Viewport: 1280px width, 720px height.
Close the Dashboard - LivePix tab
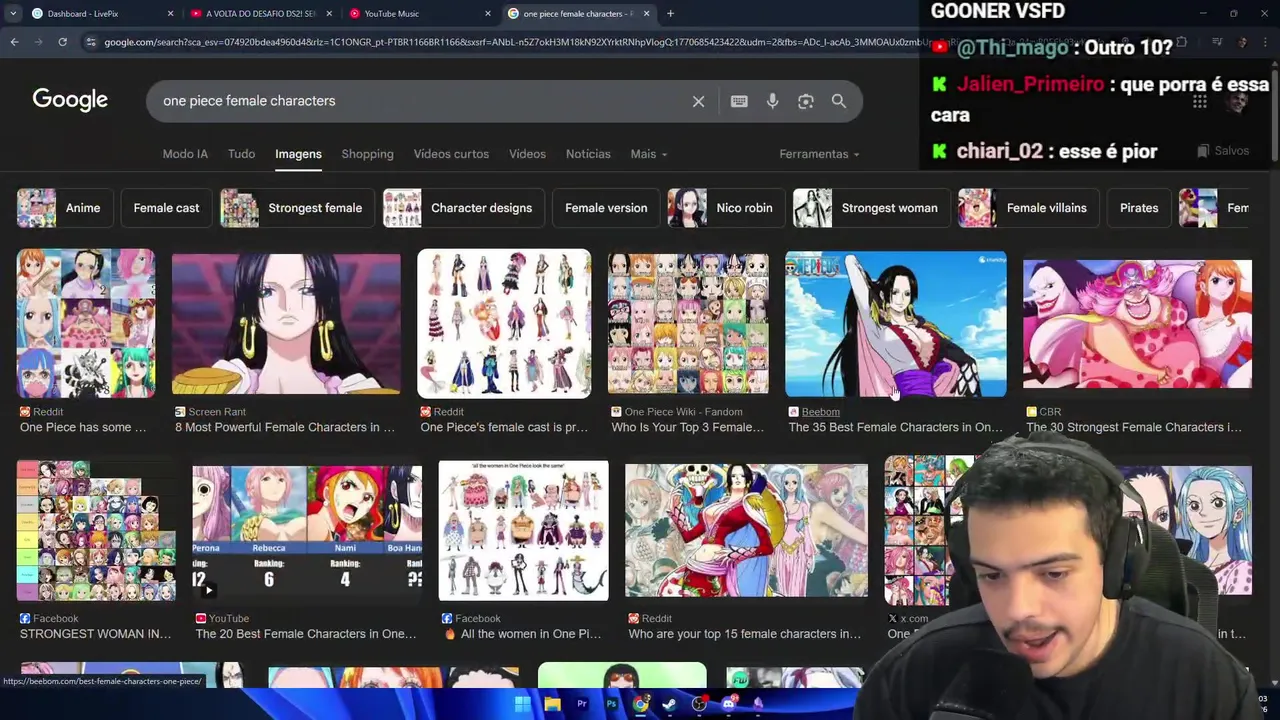(x=170, y=13)
